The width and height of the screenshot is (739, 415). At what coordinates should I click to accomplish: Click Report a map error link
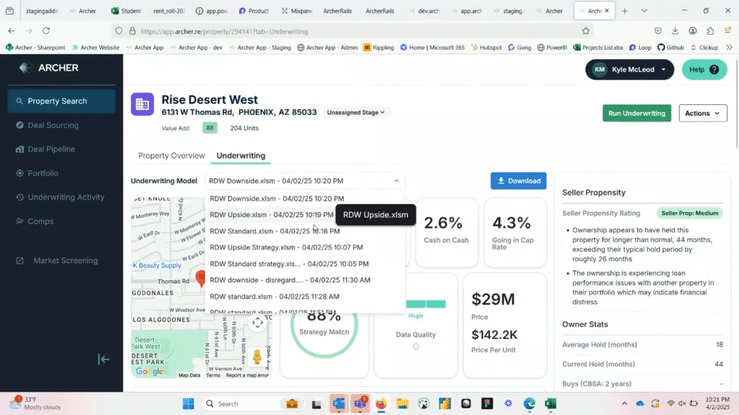pos(247,375)
